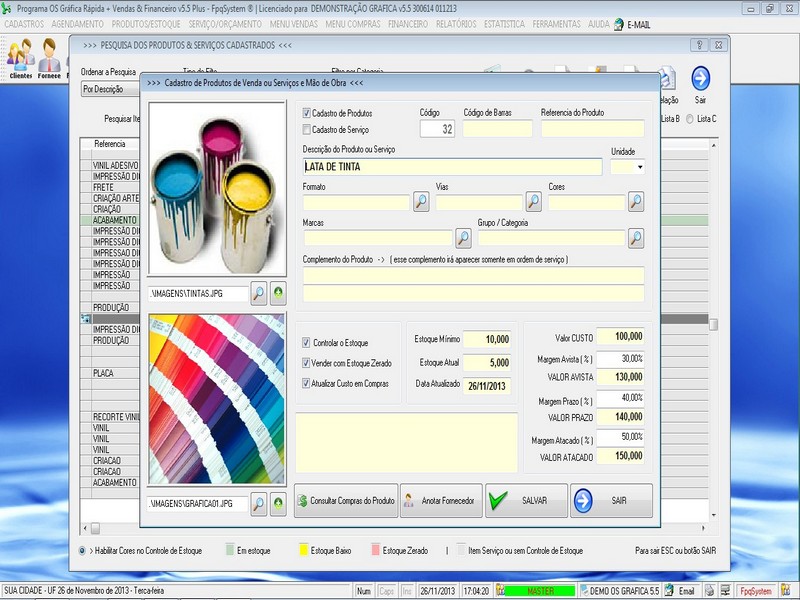The height and width of the screenshot is (600, 800).
Task: Enable the Cadastro de Serviço checkbox
Action: (307, 129)
